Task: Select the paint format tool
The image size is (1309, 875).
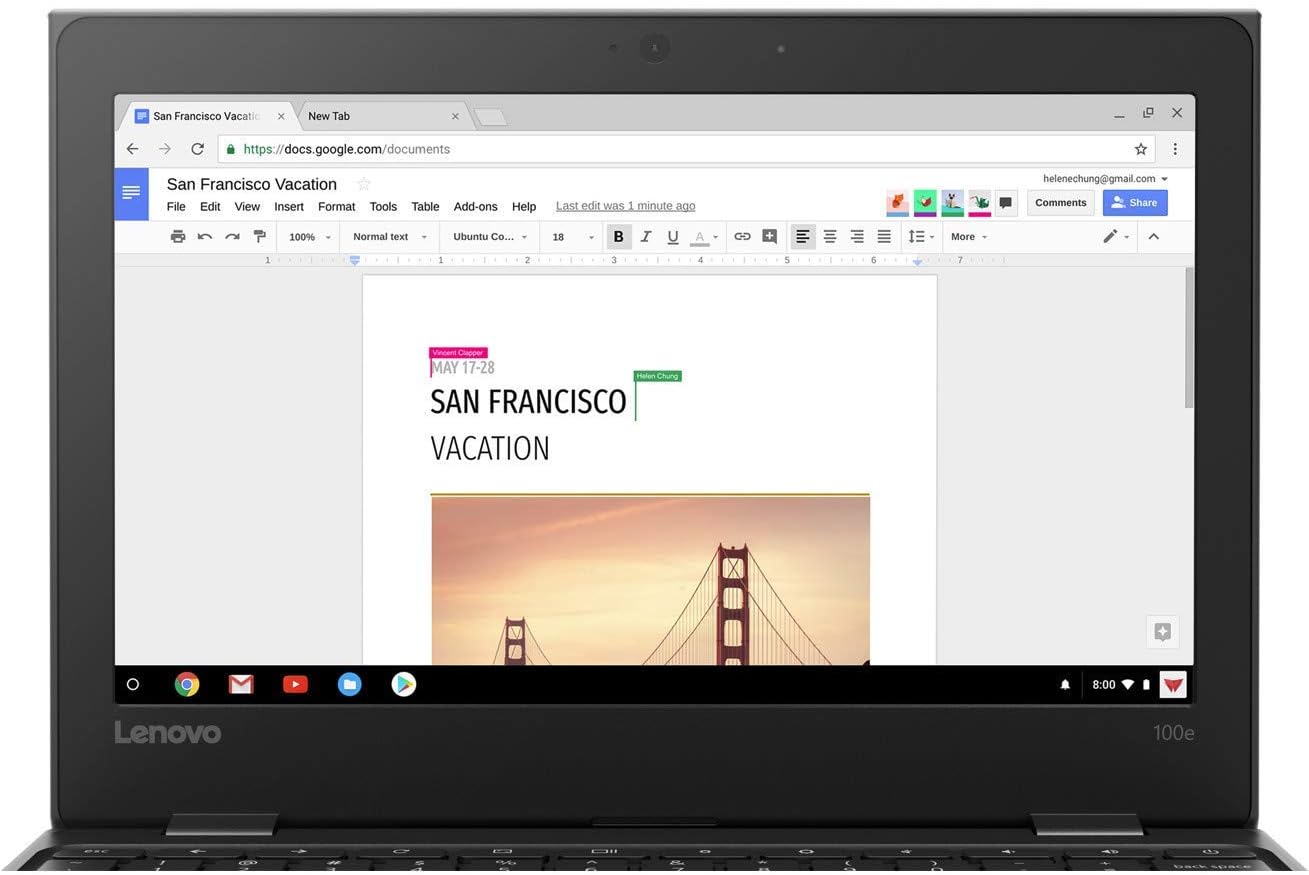Action: pos(260,237)
